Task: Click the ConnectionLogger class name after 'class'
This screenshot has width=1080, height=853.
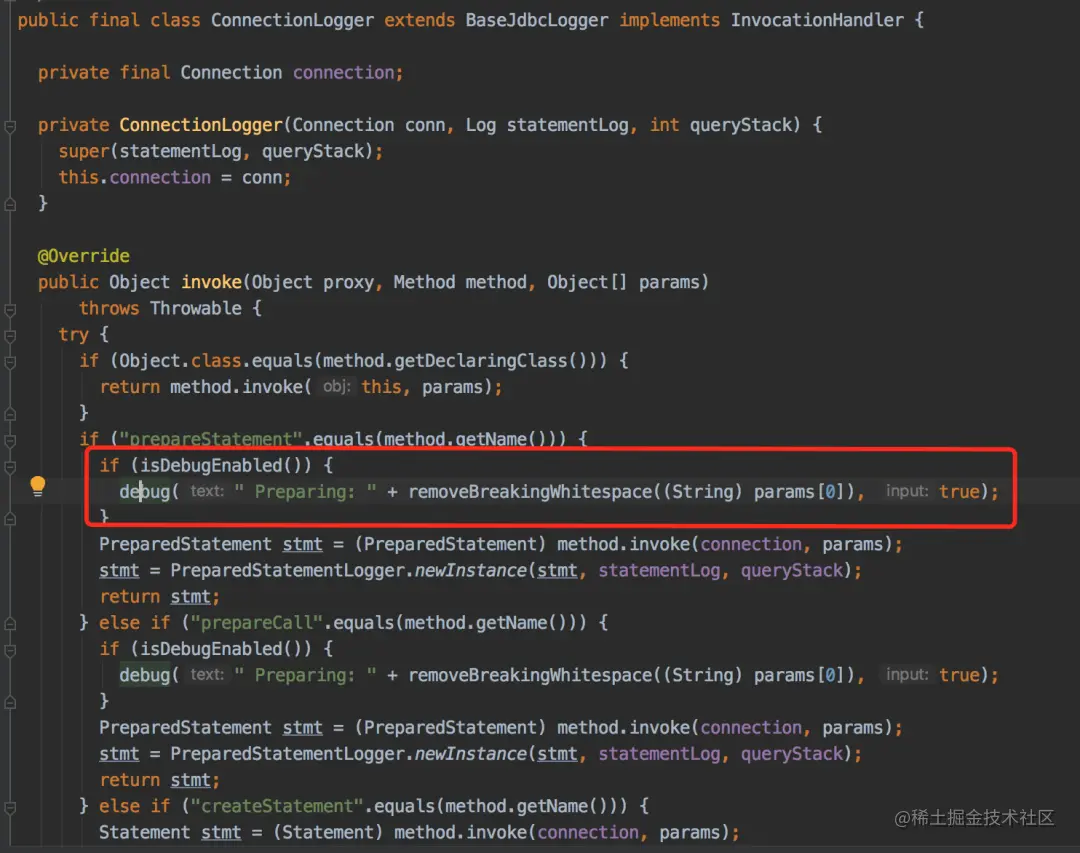Action: point(292,20)
